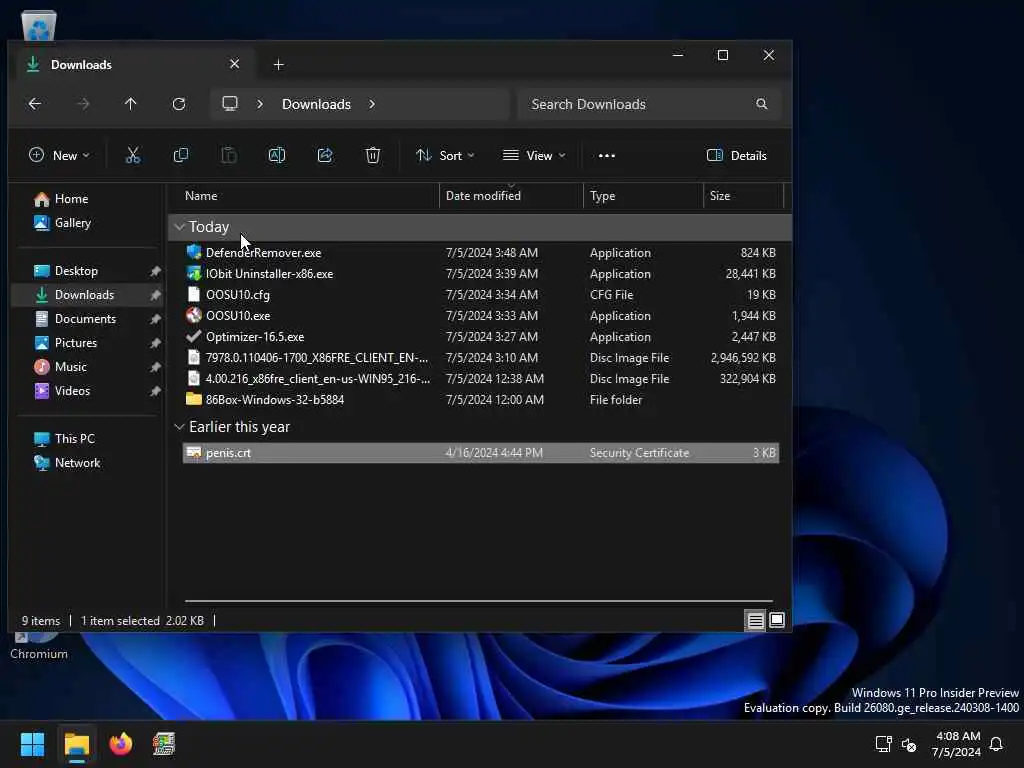1024x768 pixels.
Task: Click the horizontal scrollbar in file list
Action: [479, 600]
